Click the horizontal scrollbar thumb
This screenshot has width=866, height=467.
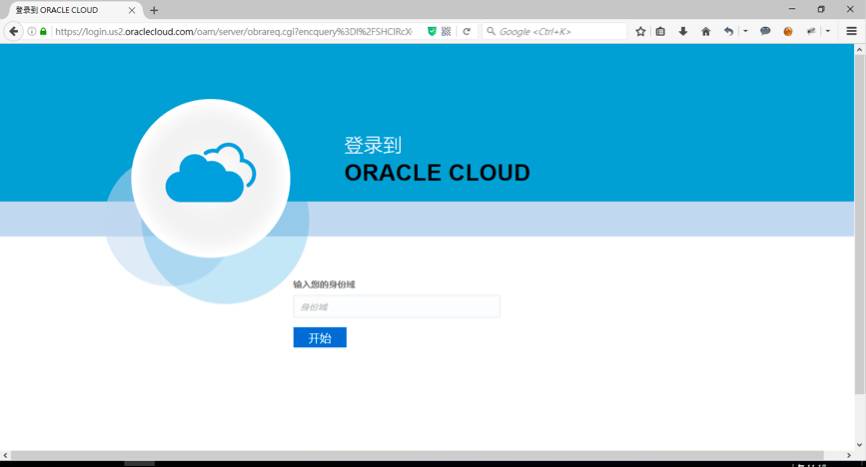[x=418, y=455]
